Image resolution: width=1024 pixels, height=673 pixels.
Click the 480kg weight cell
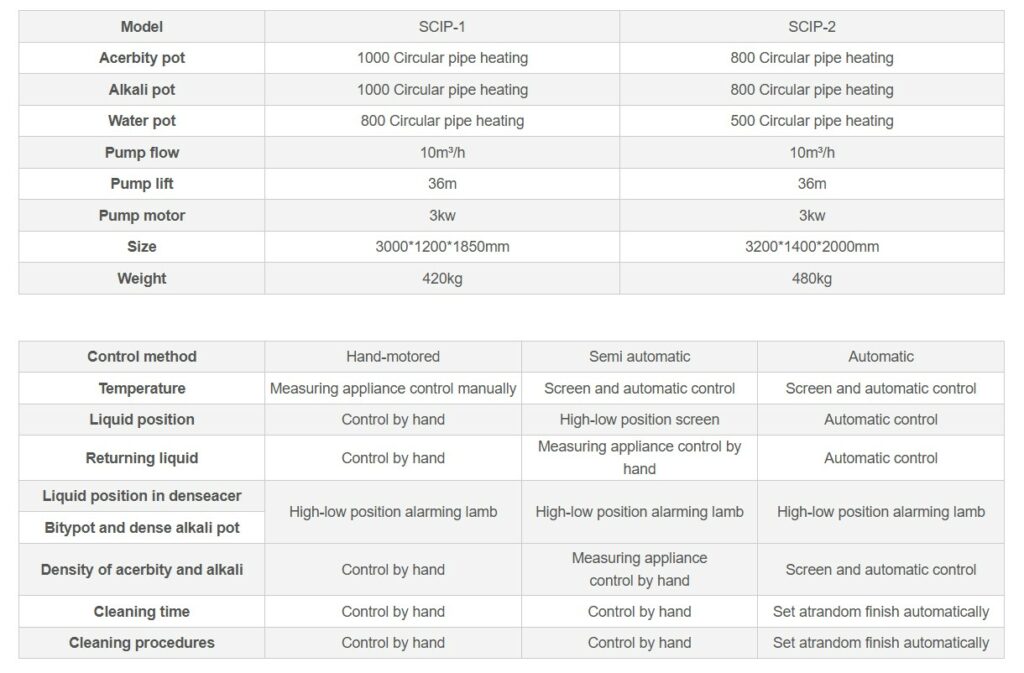click(x=812, y=279)
